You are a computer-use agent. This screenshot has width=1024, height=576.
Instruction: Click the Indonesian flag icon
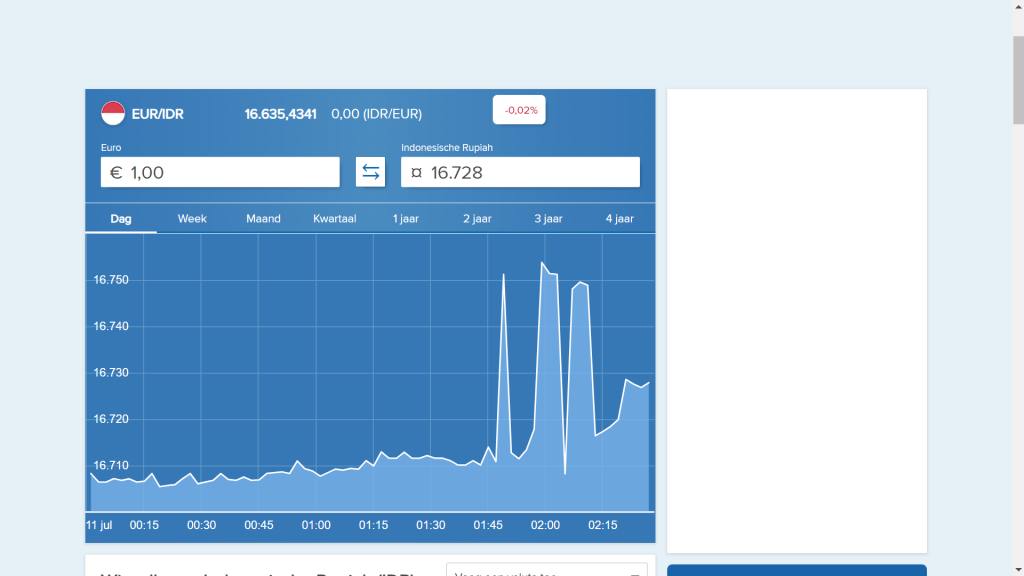point(113,114)
